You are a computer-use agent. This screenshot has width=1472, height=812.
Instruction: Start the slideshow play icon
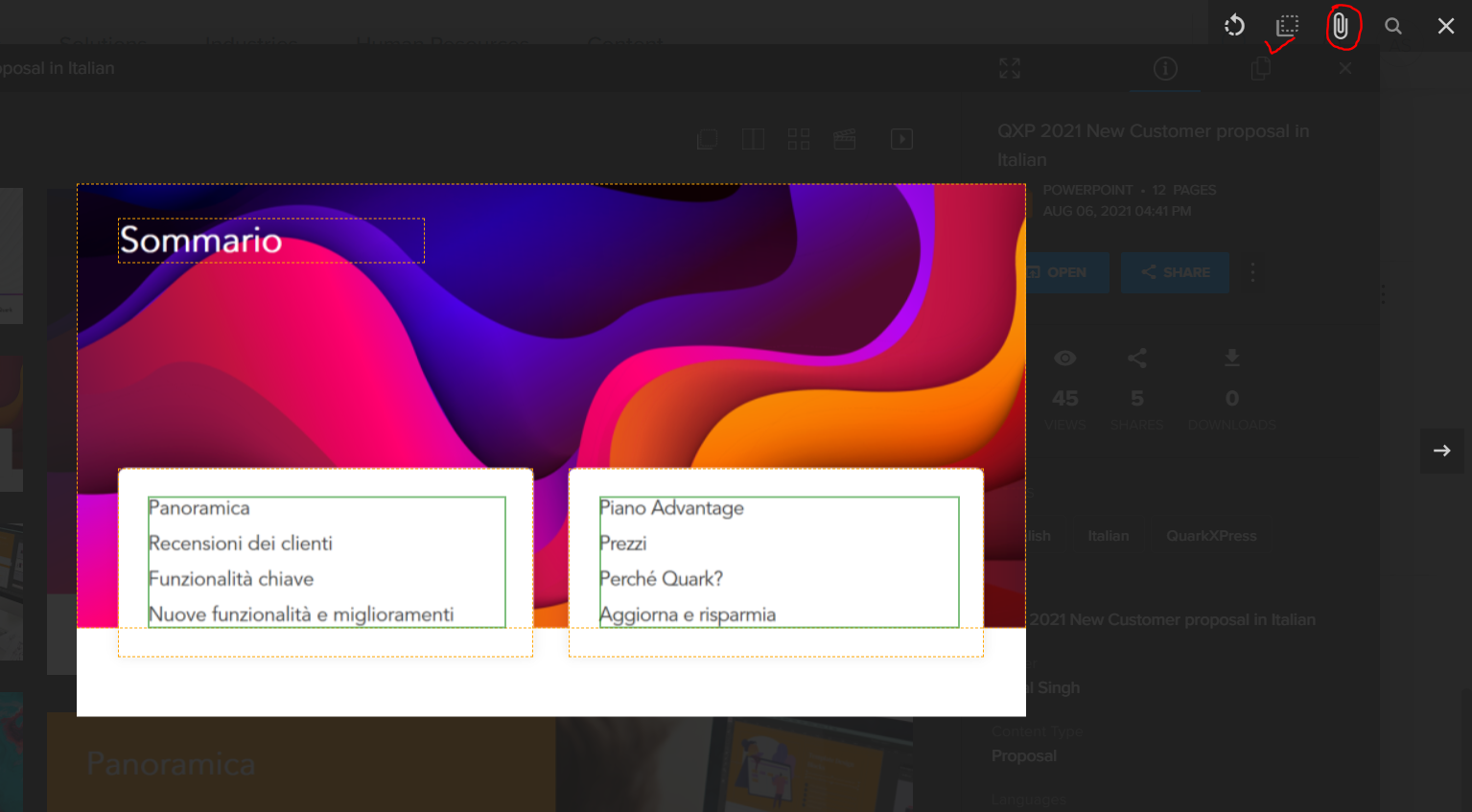click(x=901, y=140)
